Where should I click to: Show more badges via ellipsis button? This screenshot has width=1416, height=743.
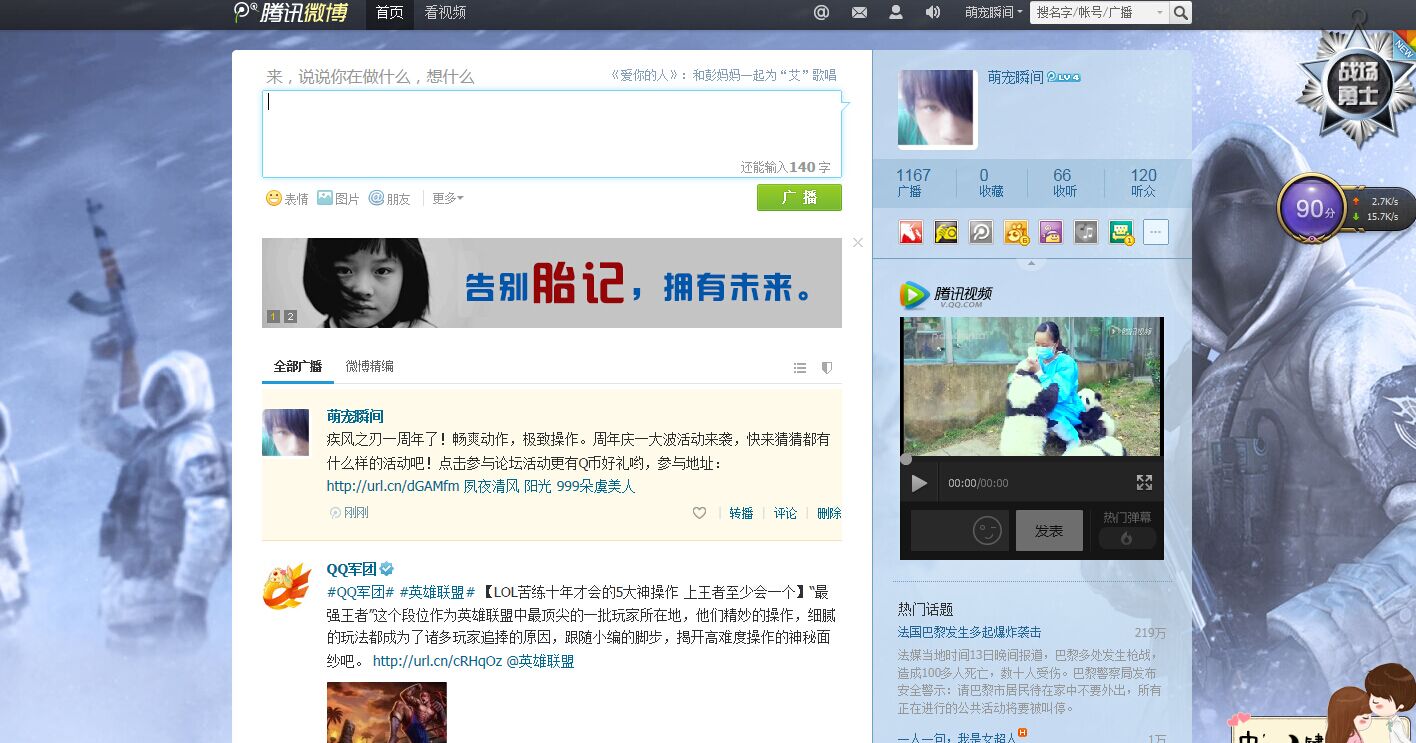pyautogui.click(x=1156, y=232)
